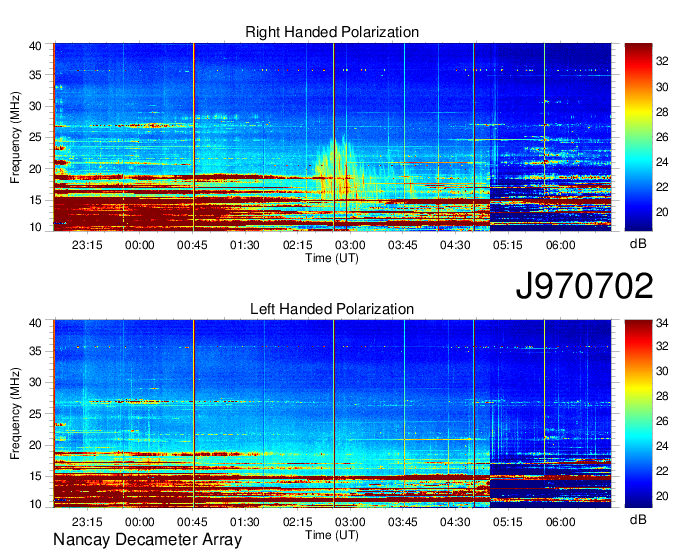680x552 pixels.
Task: Click the 03:45 tick on Left Handed plot
Action: (x=402, y=522)
